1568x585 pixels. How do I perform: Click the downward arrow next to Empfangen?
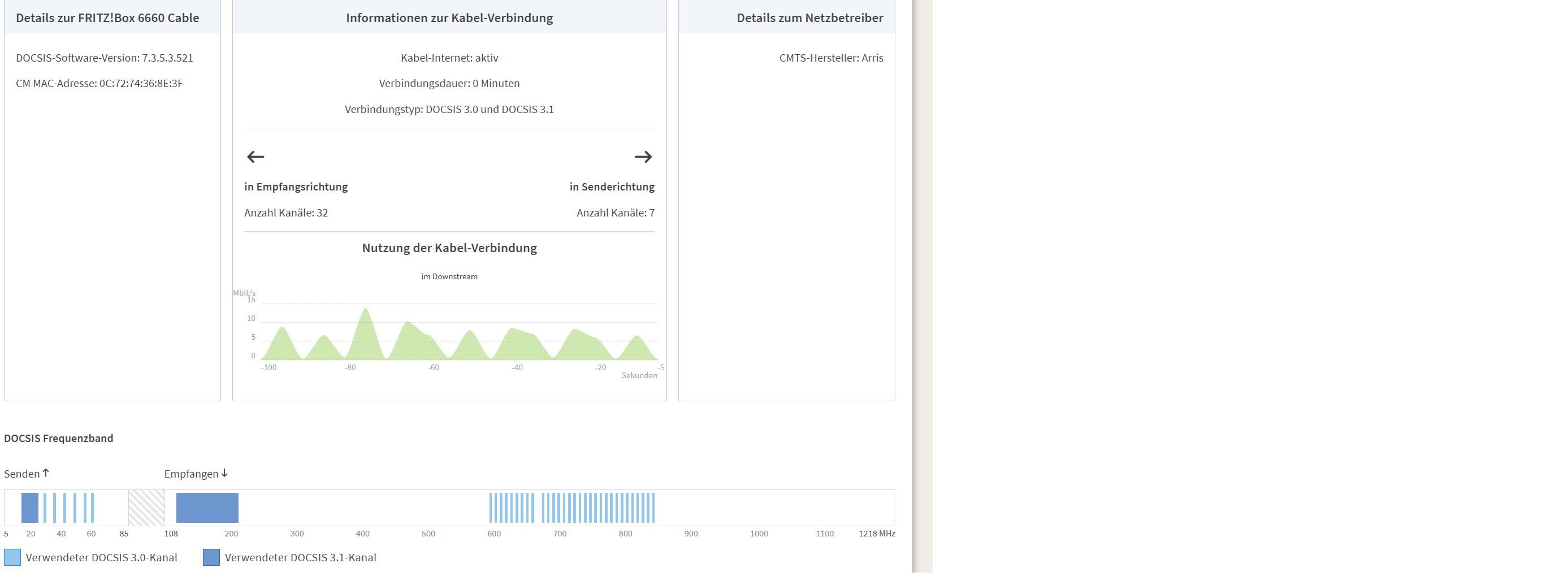pos(224,473)
